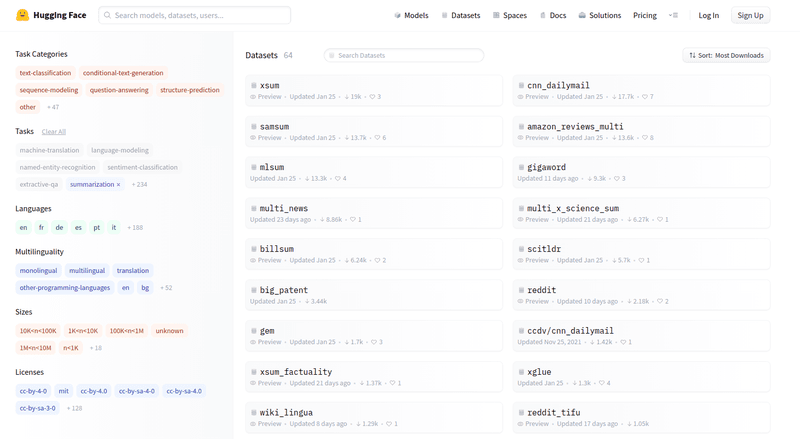Filter by language 'pt'
The height and width of the screenshot is (439, 800).
point(96,228)
